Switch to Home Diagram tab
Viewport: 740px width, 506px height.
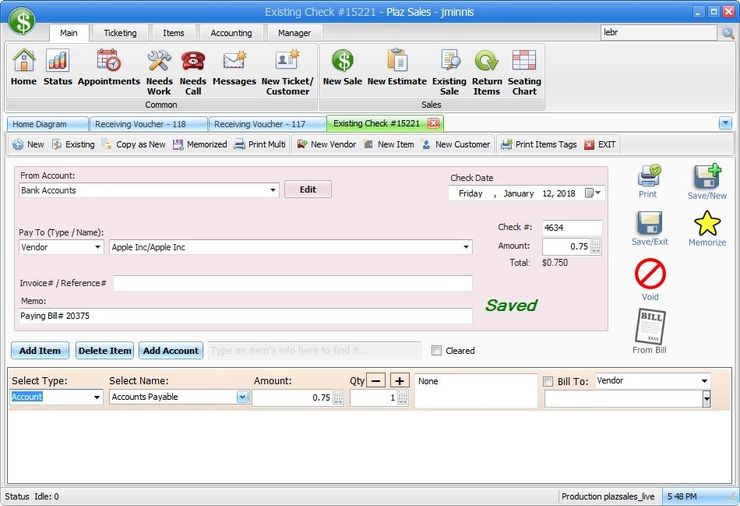[x=48, y=124]
